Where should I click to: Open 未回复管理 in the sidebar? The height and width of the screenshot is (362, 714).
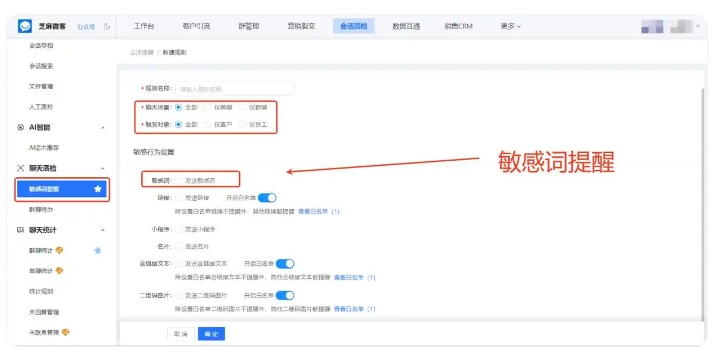pos(44,312)
